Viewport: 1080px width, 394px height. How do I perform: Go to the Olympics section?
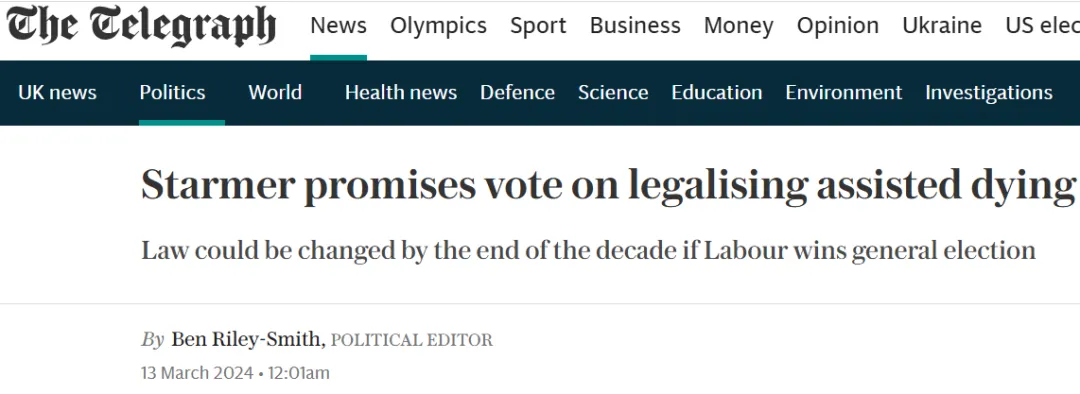438,26
